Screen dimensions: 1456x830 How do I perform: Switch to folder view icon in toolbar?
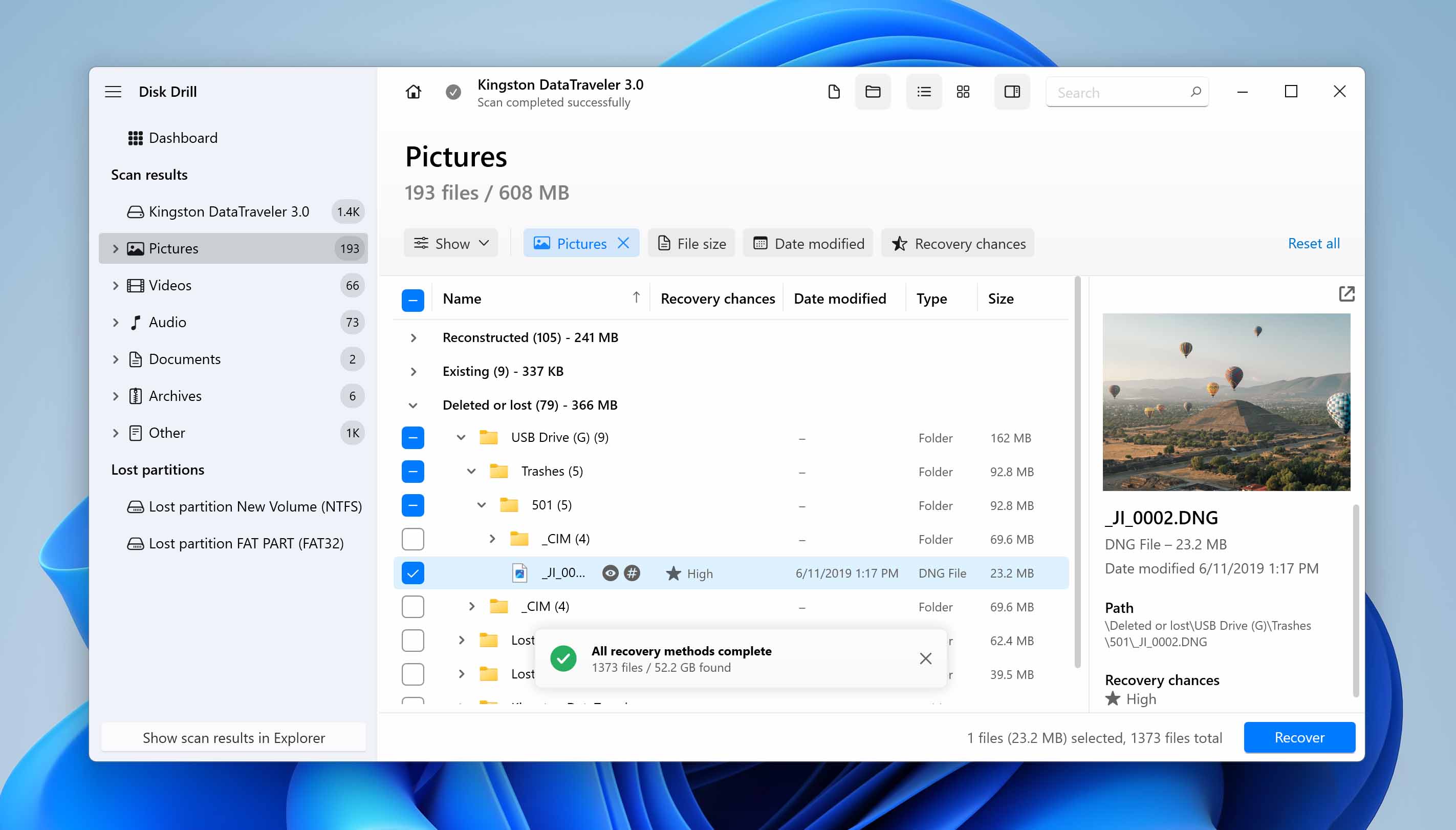(873, 92)
